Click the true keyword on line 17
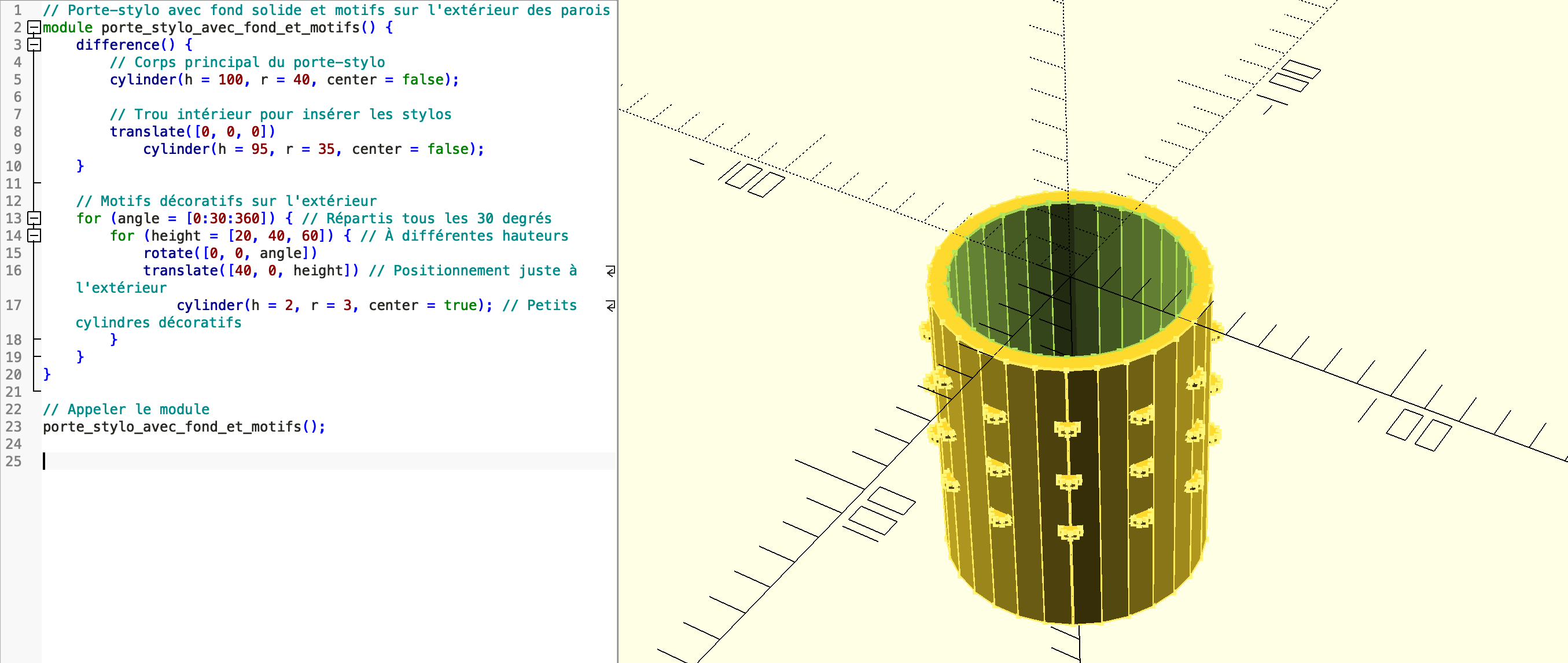The image size is (1568, 663). click(460, 305)
